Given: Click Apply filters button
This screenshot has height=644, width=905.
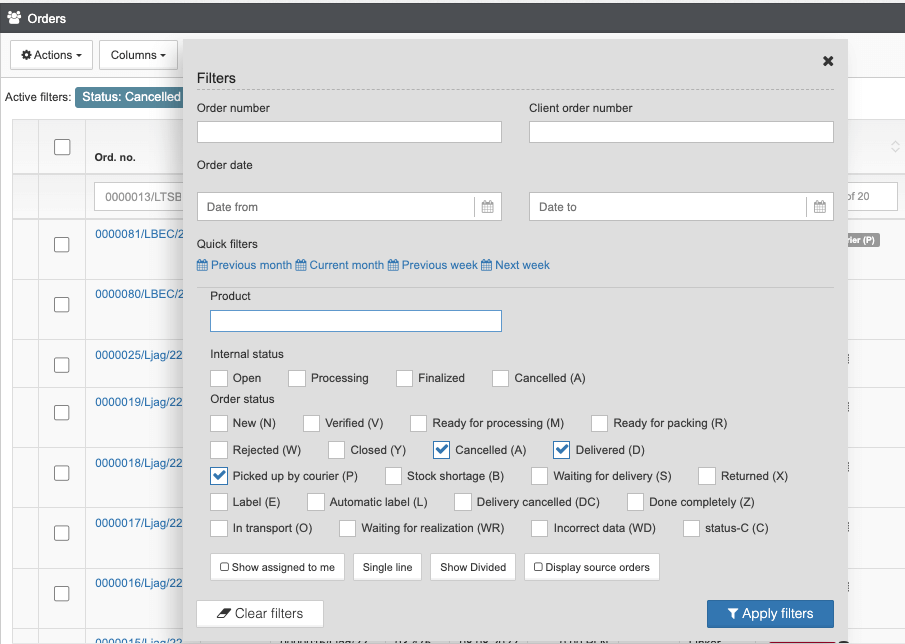Looking at the screenshot, I should (x=770, y=613).
